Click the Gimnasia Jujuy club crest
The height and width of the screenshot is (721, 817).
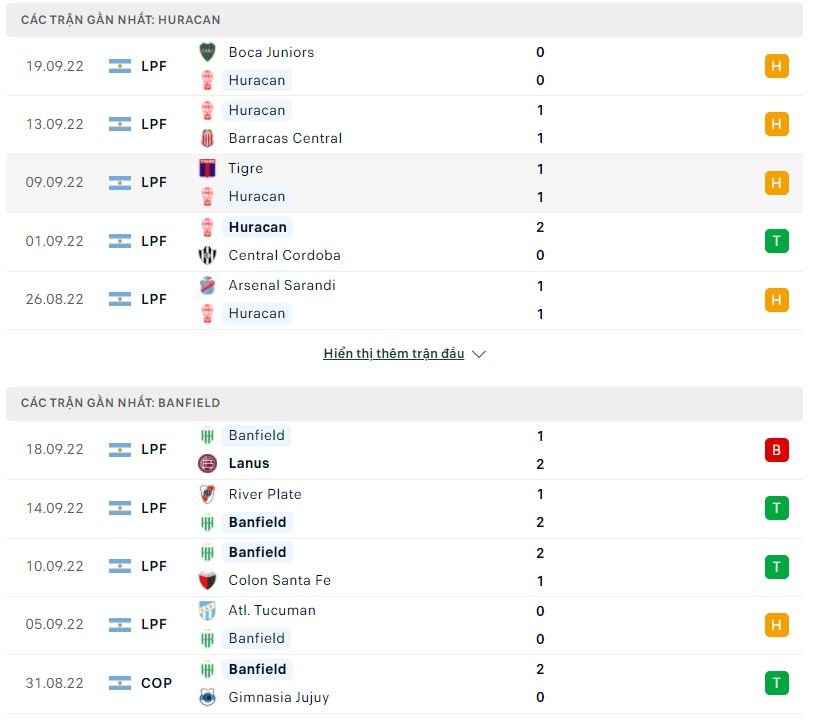tap(207, 697)
